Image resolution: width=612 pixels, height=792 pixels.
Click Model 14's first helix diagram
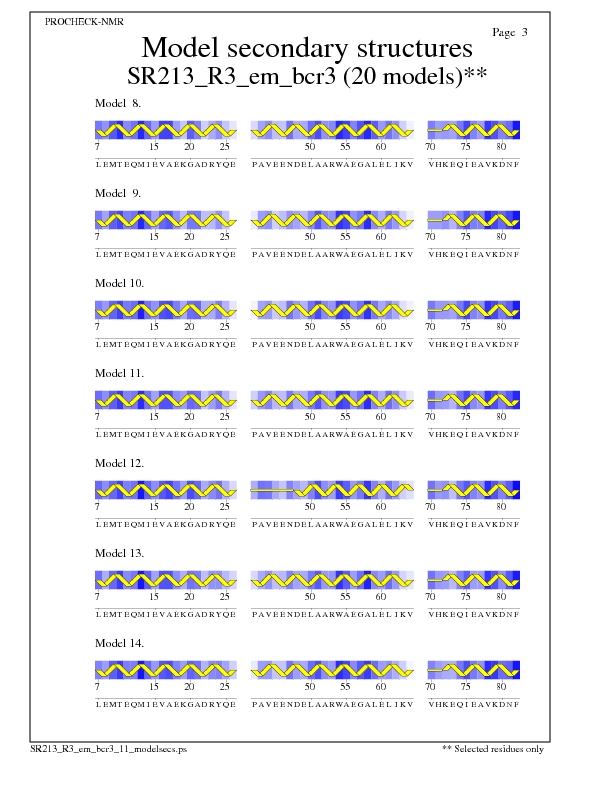click(166, 670)
